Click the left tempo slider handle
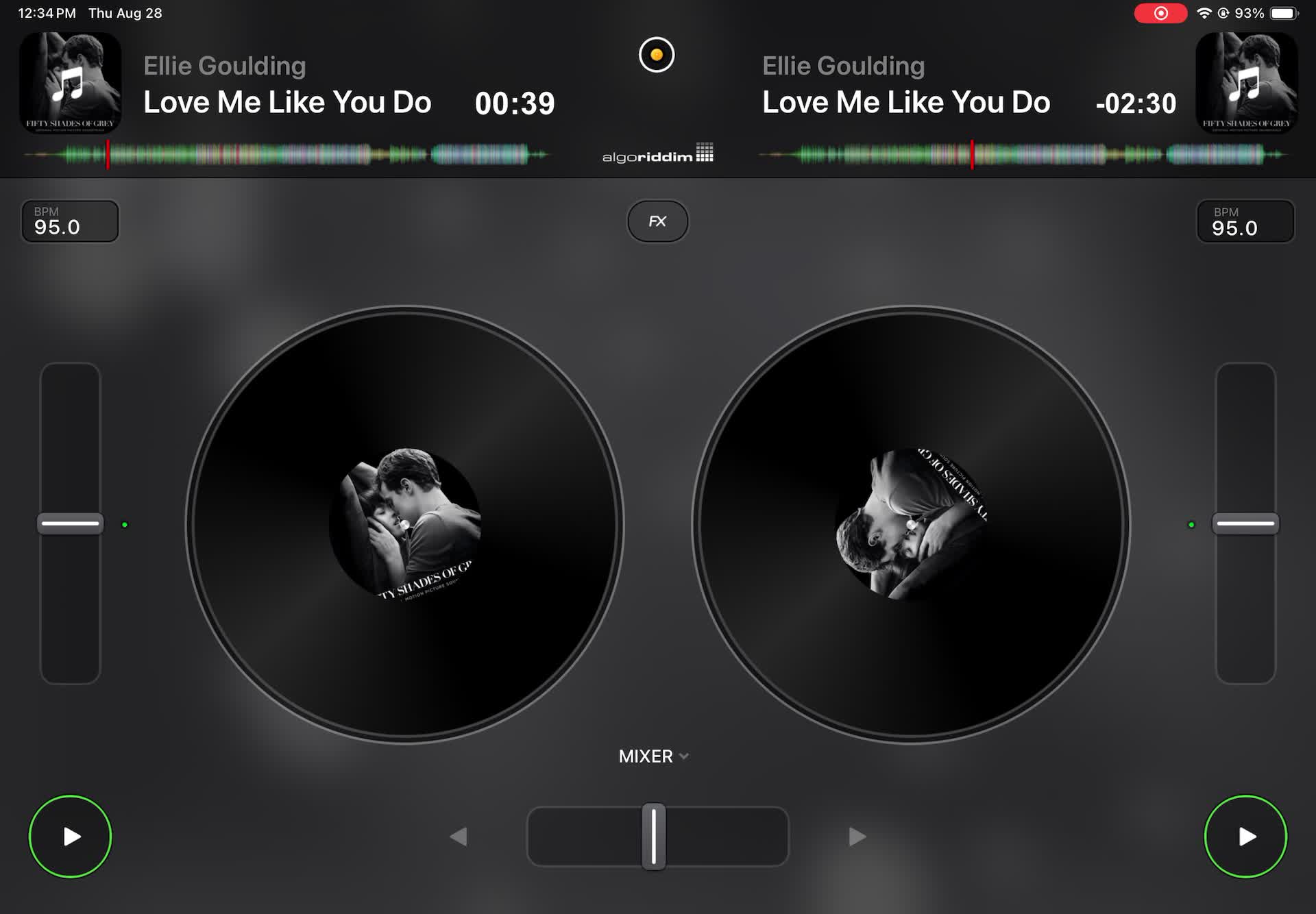This screenshot has width=1316, height=914. coord(70,523)
